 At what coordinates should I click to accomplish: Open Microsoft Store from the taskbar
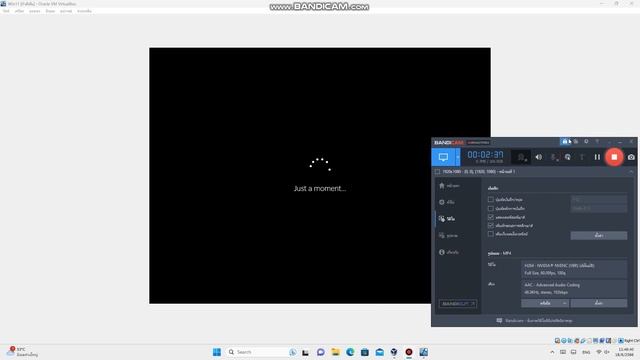click(365, 352)
